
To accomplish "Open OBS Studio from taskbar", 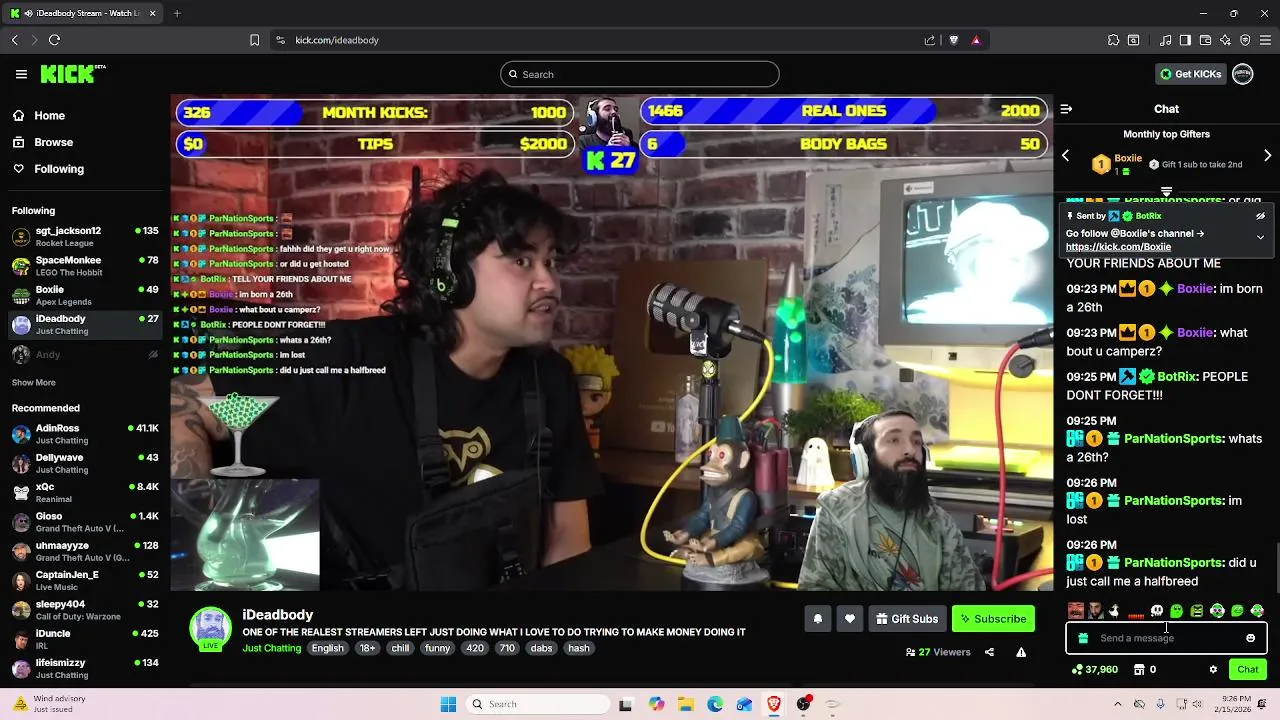I will (x=803, y=704).
